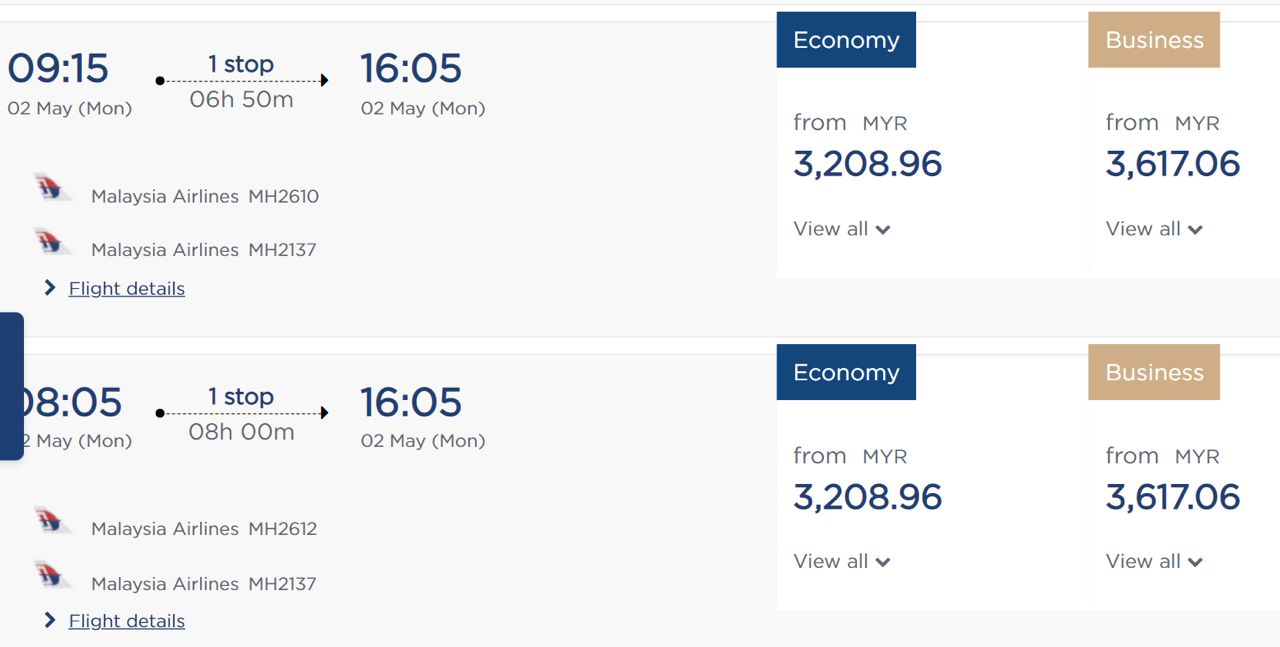Image resolution: width=1280 pixels, height=647 pixels.
Task: Open Flight details for 08:05 departure
Action: click(126, 622)
